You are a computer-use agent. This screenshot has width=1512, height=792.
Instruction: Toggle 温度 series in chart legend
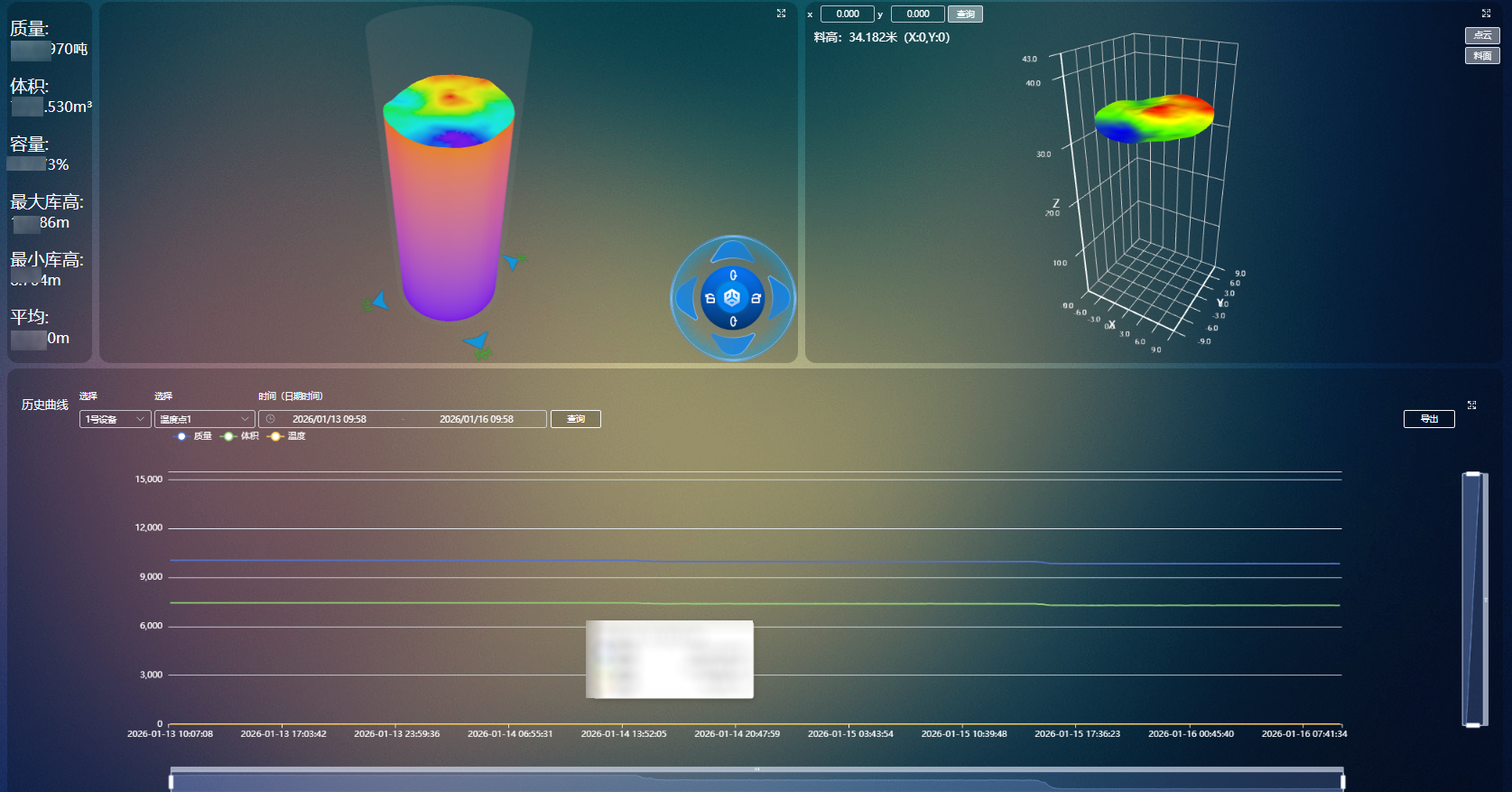pyautogui.click(x=287, y=436)
